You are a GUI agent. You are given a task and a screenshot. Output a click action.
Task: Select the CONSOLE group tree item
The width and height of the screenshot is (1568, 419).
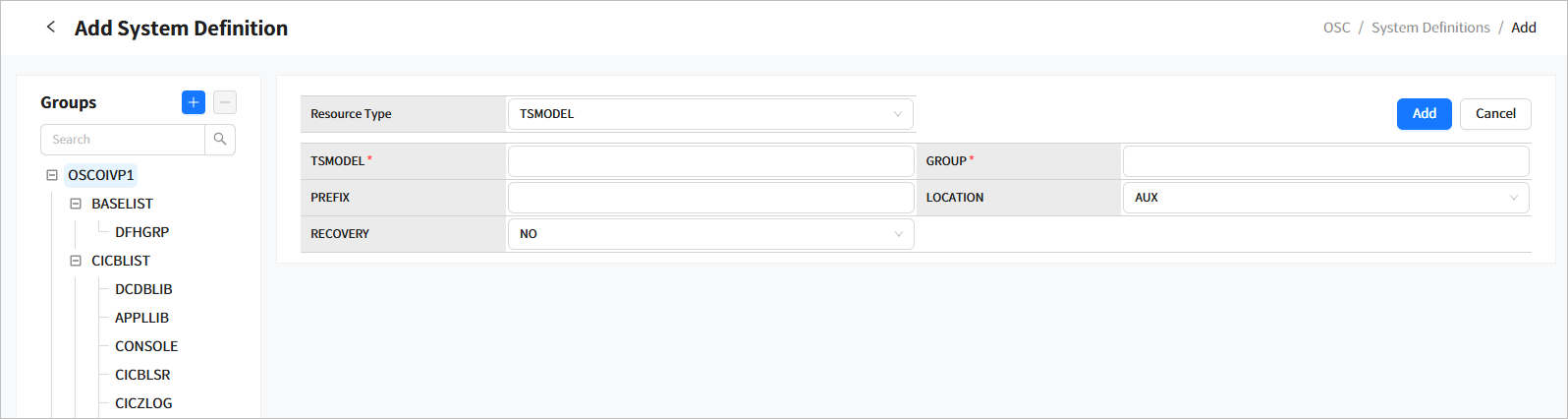[146, 346]
